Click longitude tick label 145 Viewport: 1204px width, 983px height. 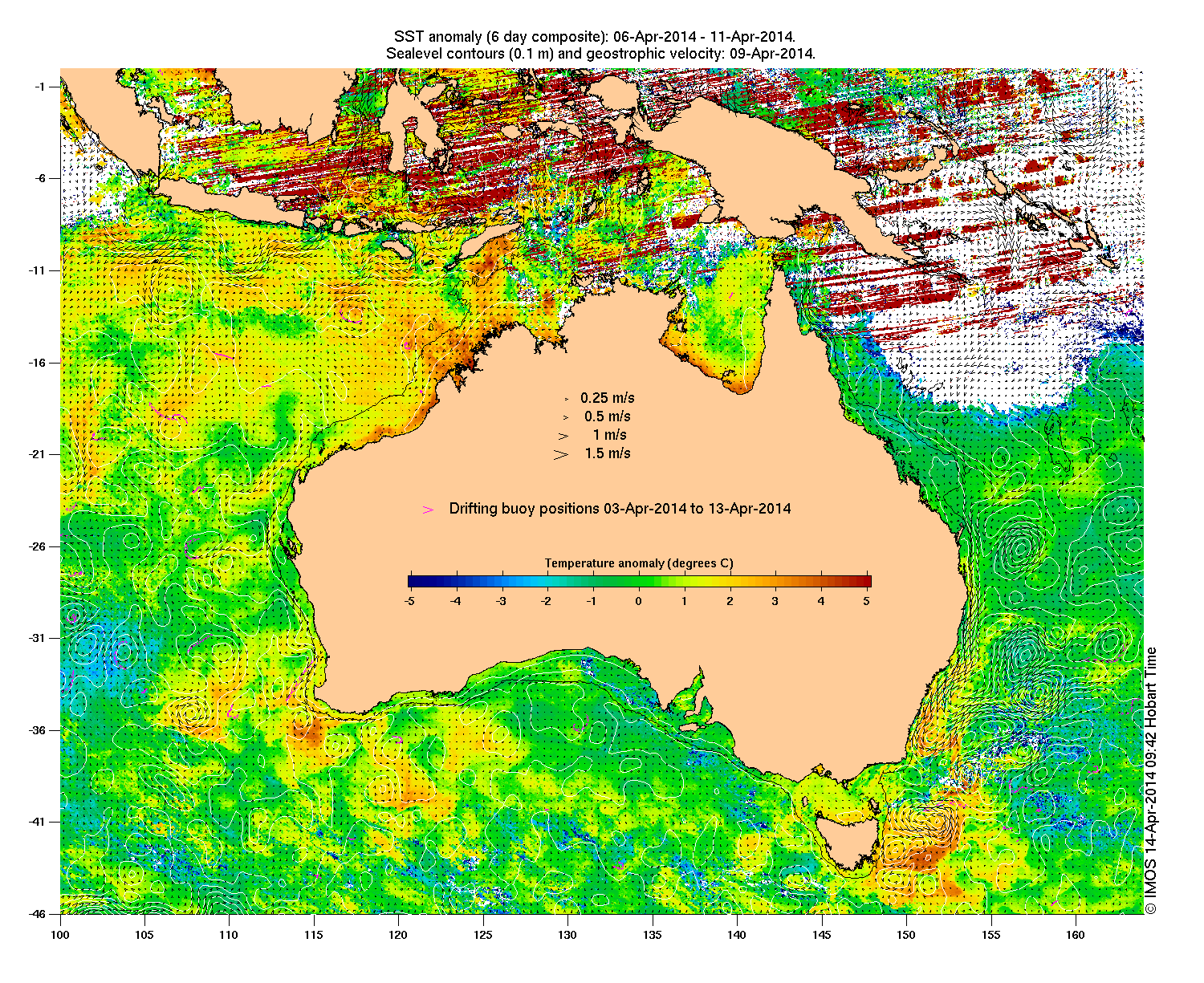click(x=821, y=935)
